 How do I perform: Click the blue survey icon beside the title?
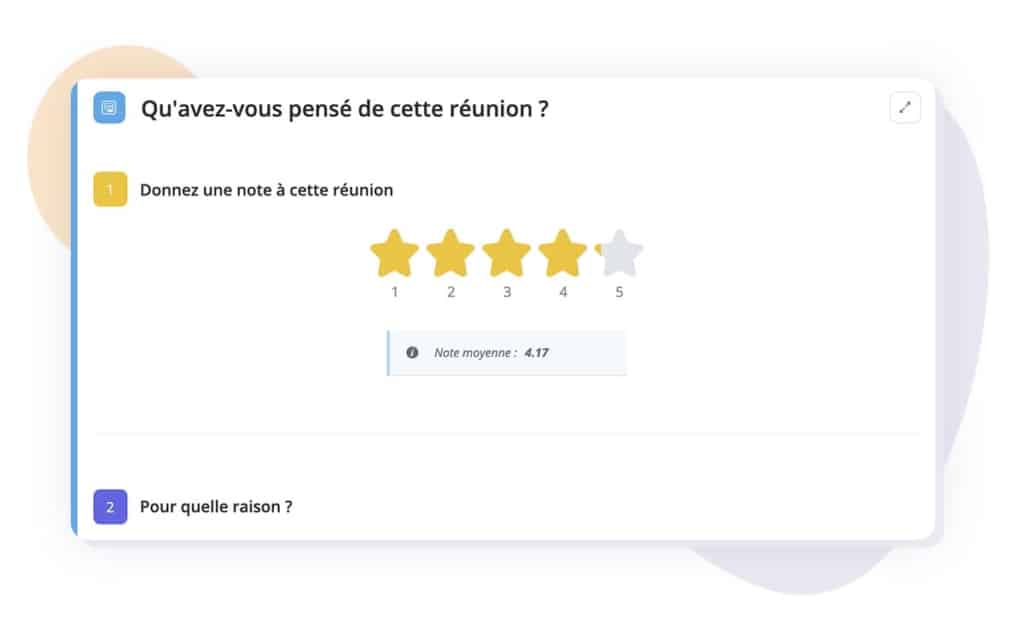click(109, 108)
